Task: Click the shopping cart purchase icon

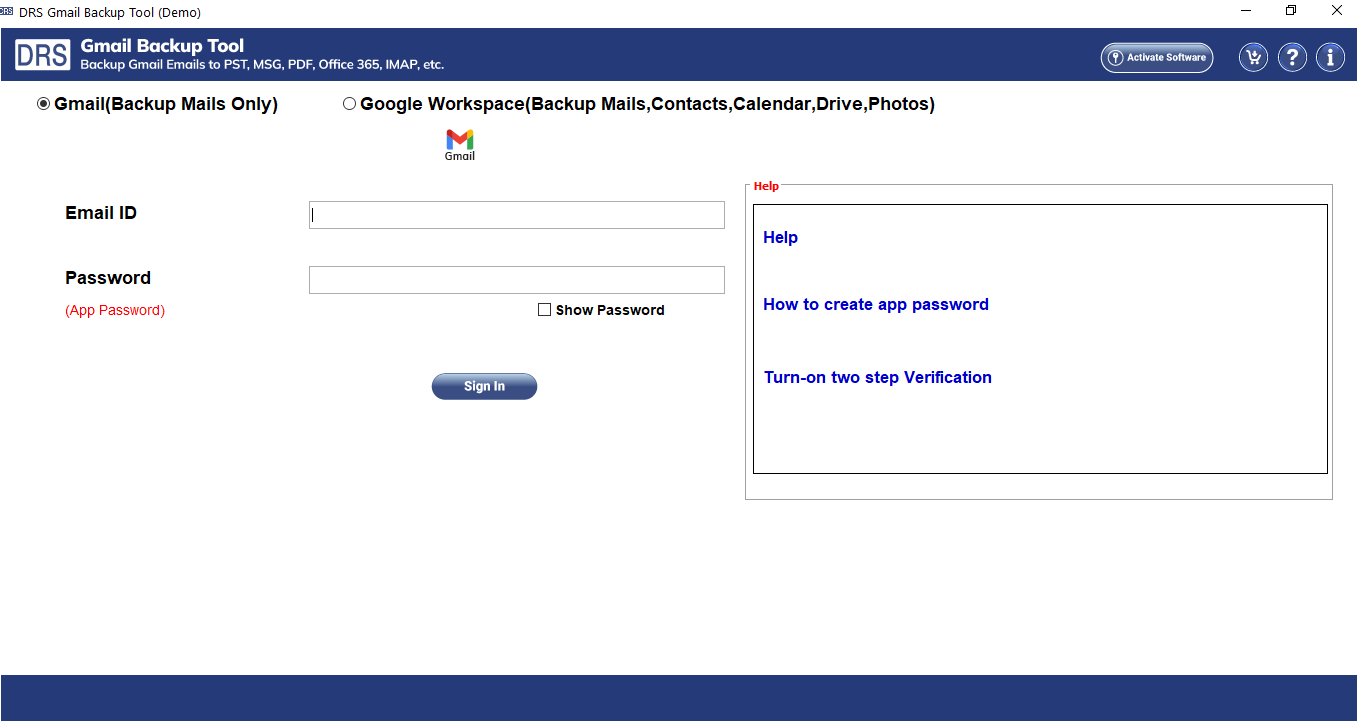Action: (1253, 57)
